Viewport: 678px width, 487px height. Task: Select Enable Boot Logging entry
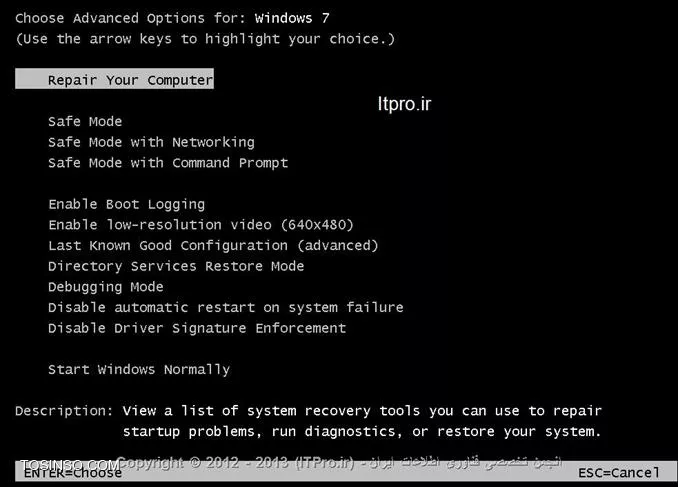pyautogui.click(x=127, y=204)
